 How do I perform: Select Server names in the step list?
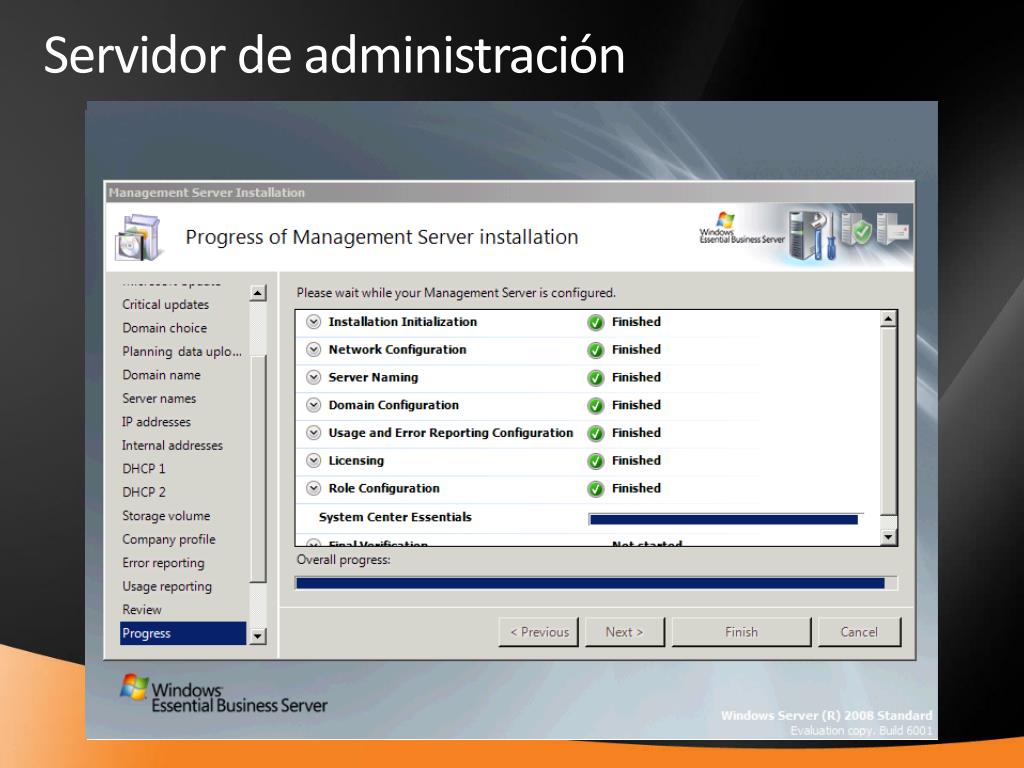[x=159, y=398]
